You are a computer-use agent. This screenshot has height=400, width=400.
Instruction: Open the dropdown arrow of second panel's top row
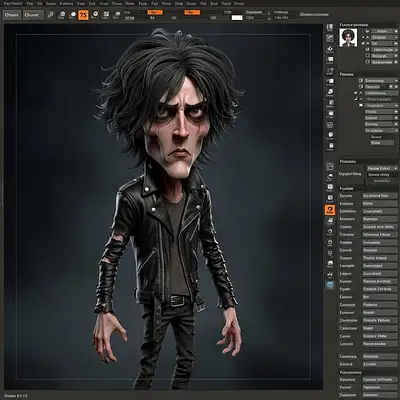(x=396, y=81)
